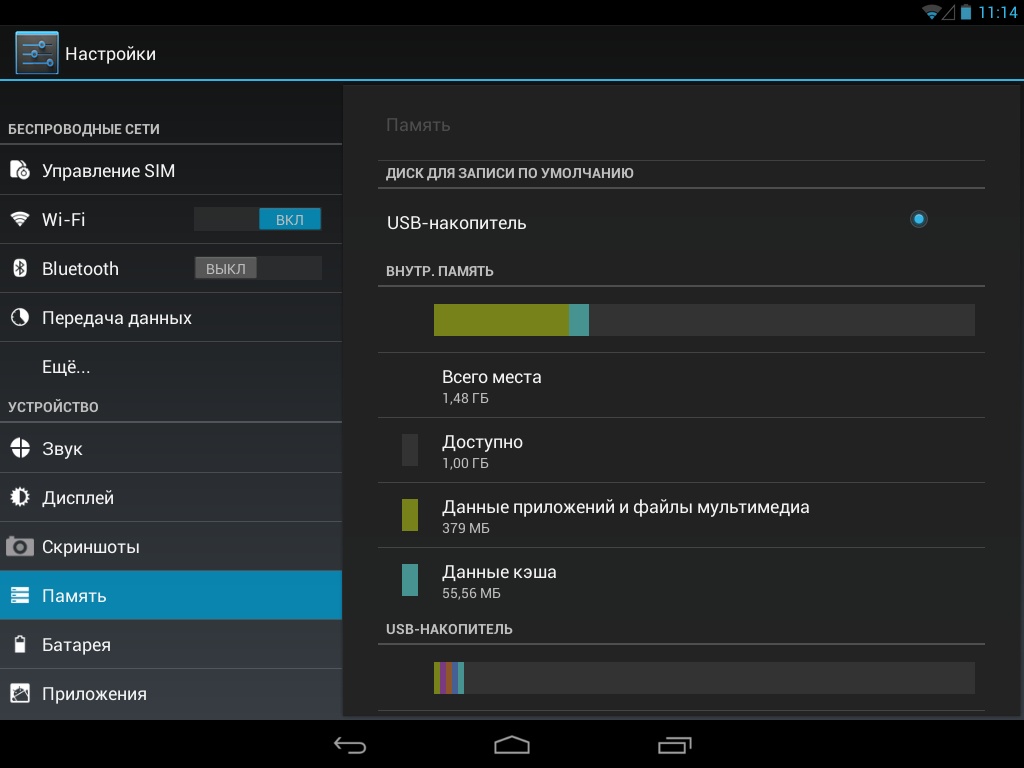Tap the Display brightness icon
The height and width of the screenshot is (768, 1024).
click(x=20, y=498)
